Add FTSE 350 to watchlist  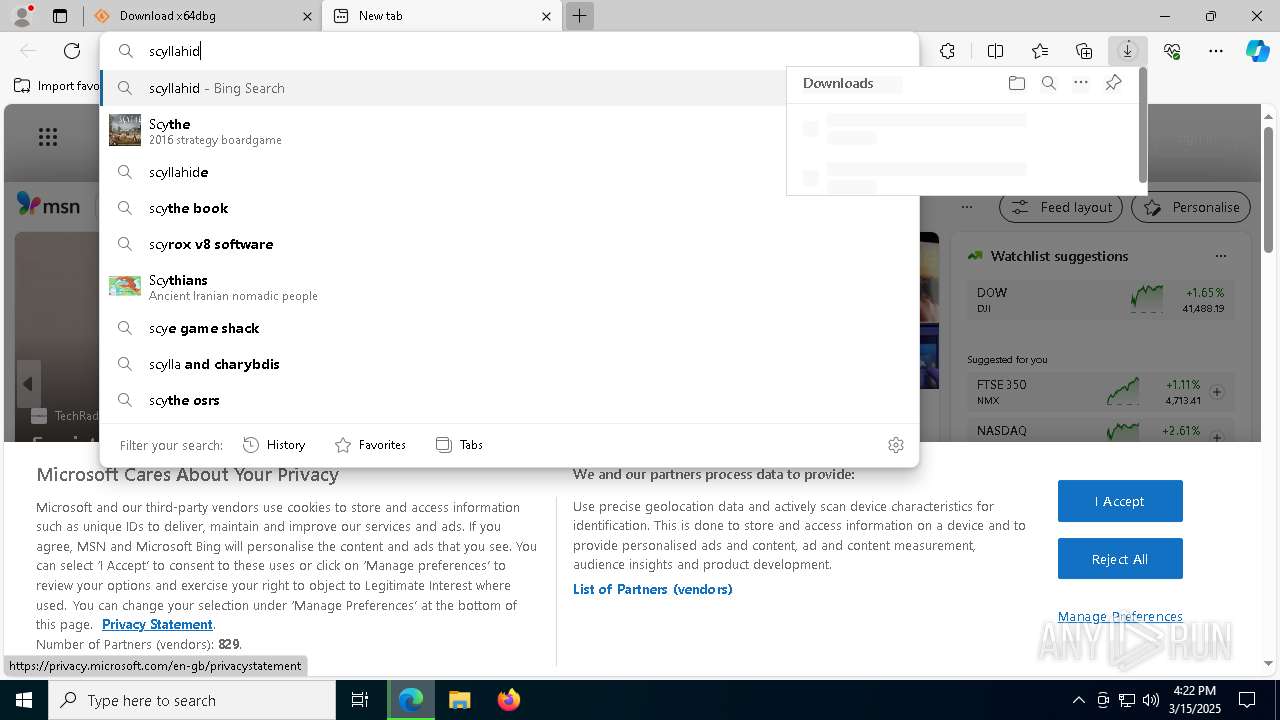coord(1217,392)
